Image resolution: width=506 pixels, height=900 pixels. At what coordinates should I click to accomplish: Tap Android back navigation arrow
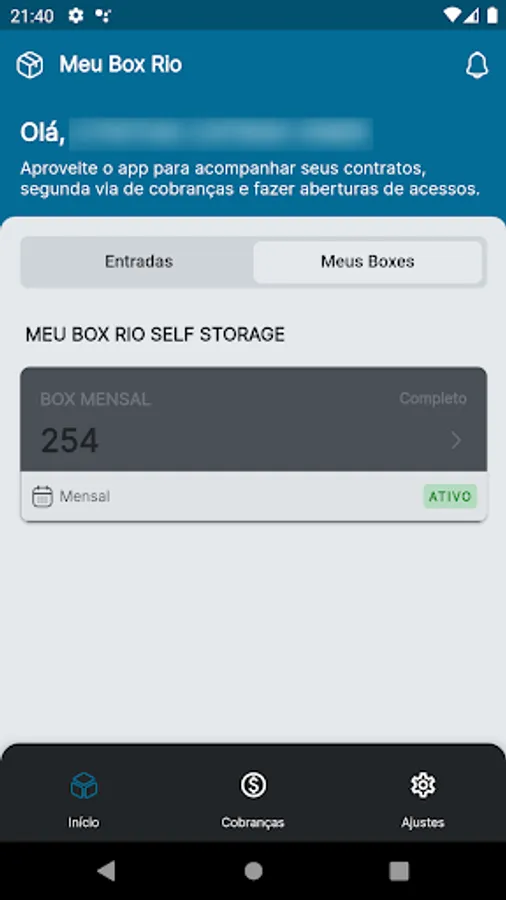pyautogui.click(x=106, y=871)
